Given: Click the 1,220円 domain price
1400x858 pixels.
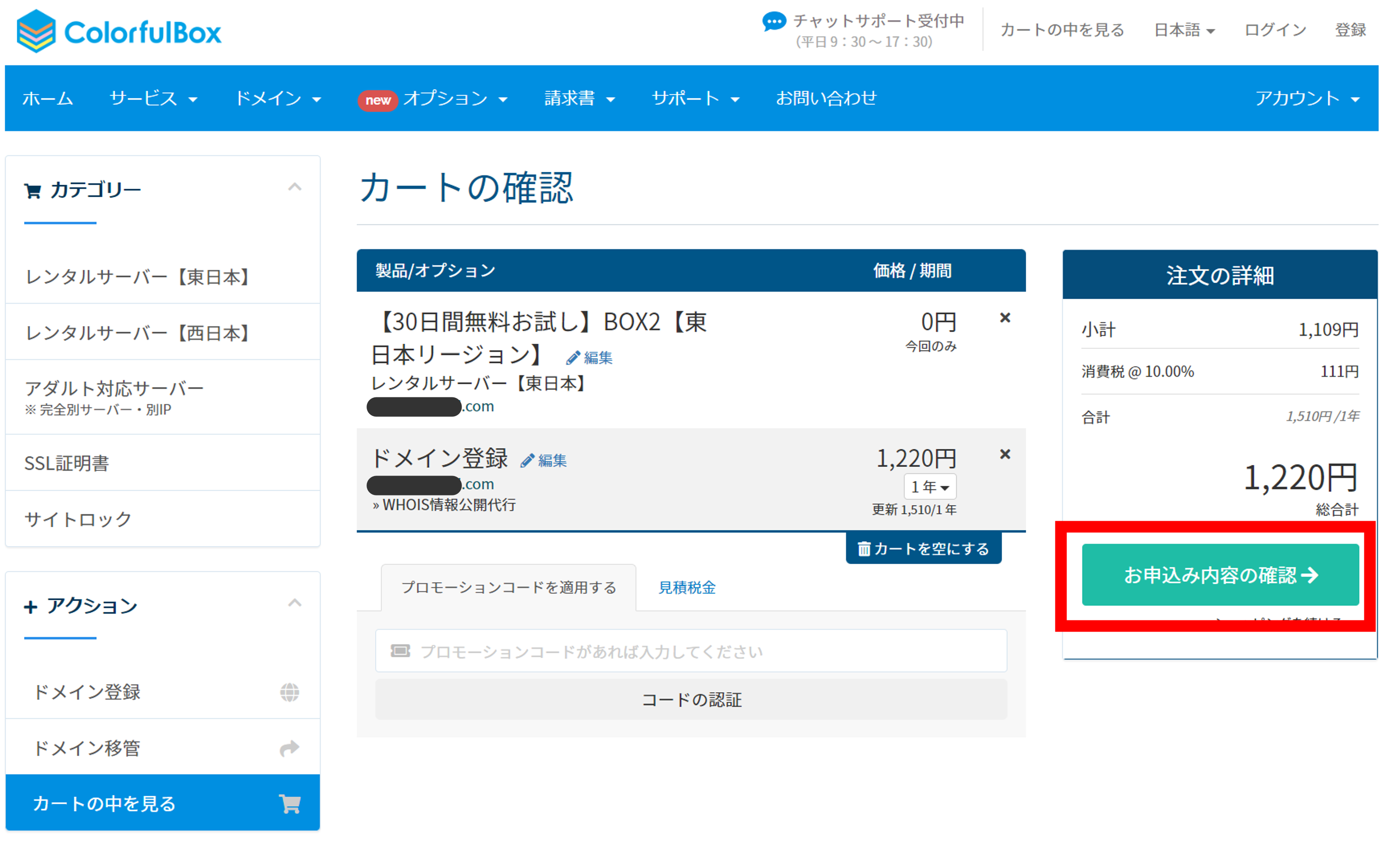Looking at the screenshot, I should tap(916, 458).
